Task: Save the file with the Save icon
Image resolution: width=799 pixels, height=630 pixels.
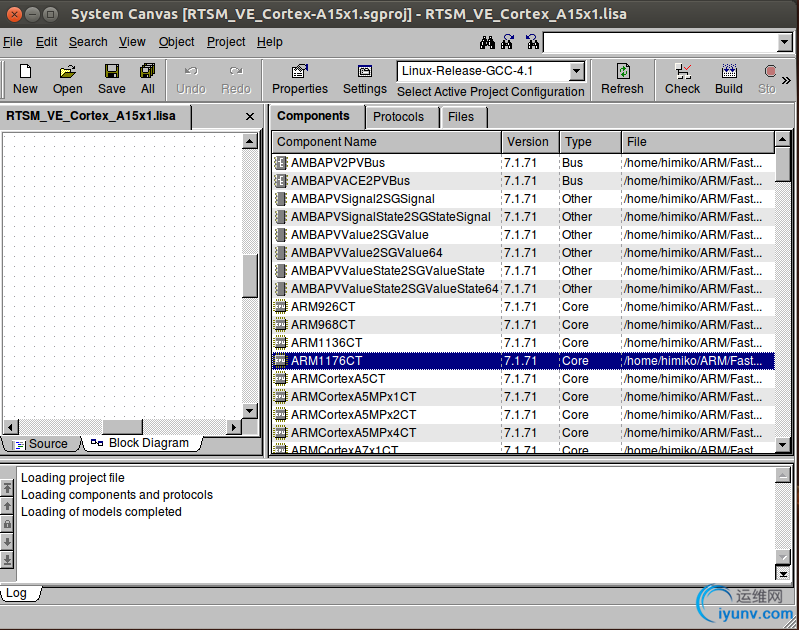Action: click(112, 80)
